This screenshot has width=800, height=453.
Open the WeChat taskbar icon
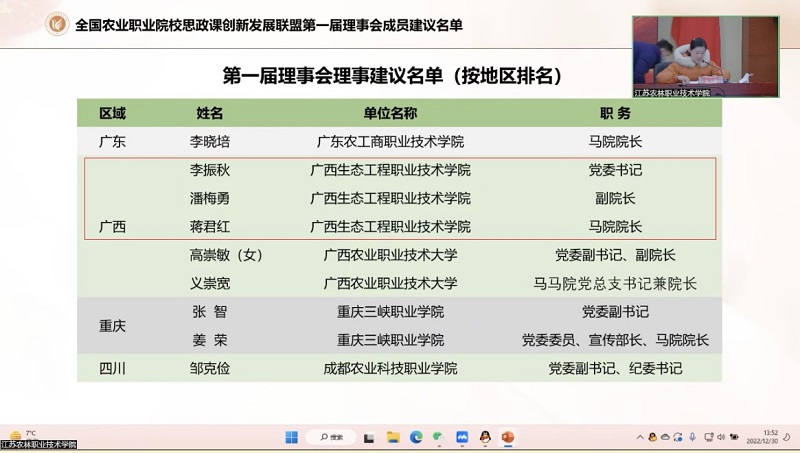pyautogui.click(x=439, y=437)
